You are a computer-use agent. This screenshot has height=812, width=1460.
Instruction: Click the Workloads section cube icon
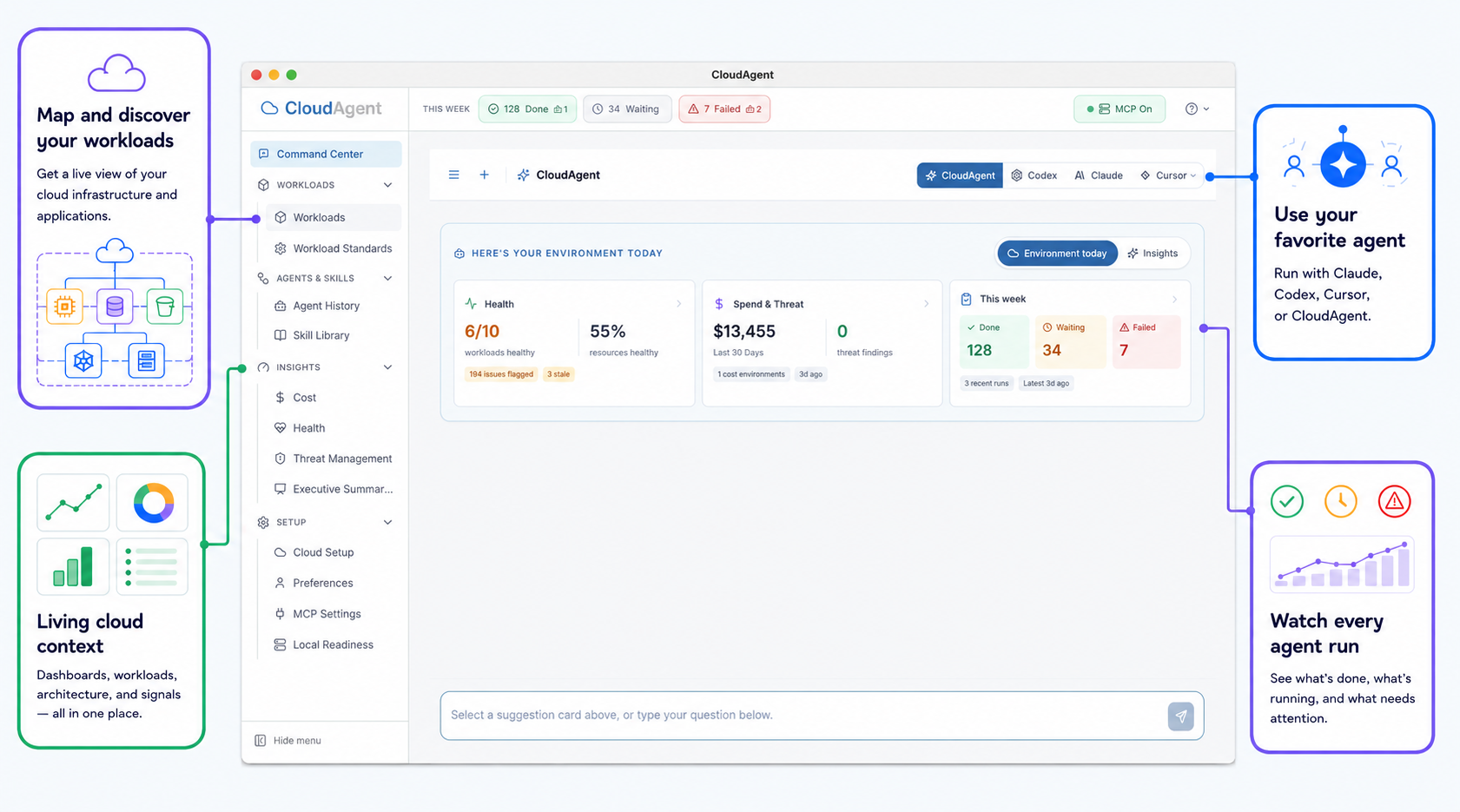click(x=263, y=185)
